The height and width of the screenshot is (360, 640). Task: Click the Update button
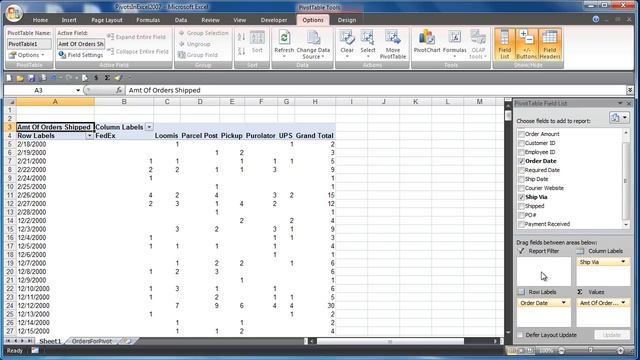[x=611, y=335]
